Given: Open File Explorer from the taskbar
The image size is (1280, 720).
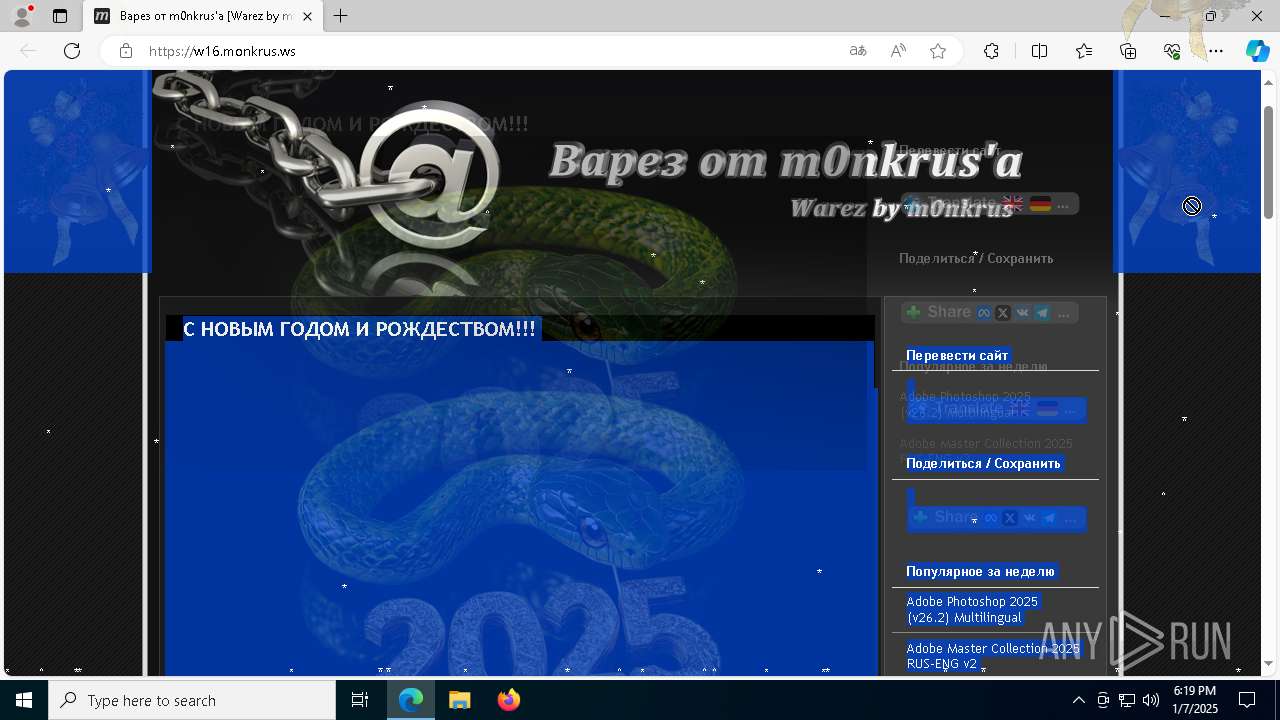Looking at the screenshot, I should 459,700.
